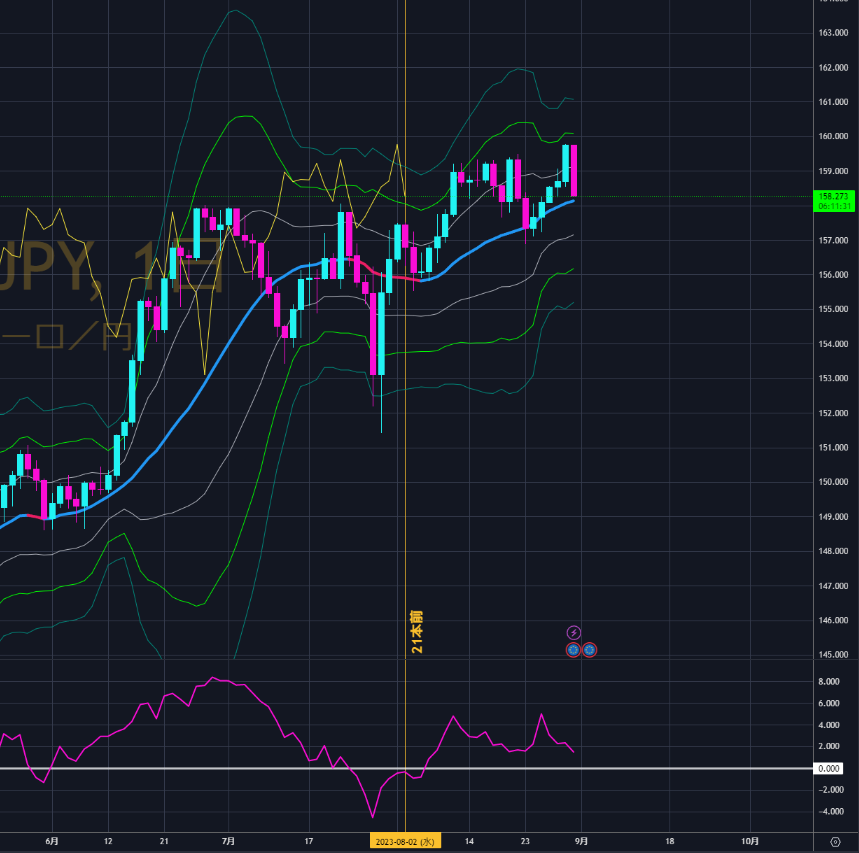This screenshot has width=859, height=853.
Task: Click the 161.000 price axis label
Action: click(x=833, y=102)
